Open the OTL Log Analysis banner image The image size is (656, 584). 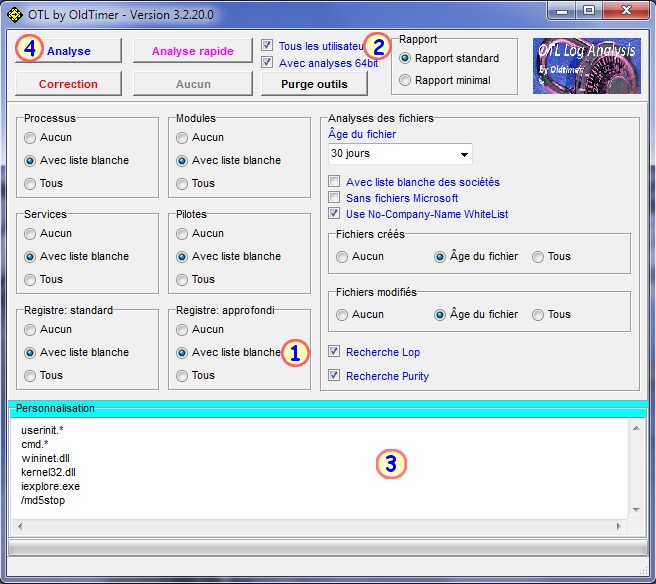coord(587,66)
